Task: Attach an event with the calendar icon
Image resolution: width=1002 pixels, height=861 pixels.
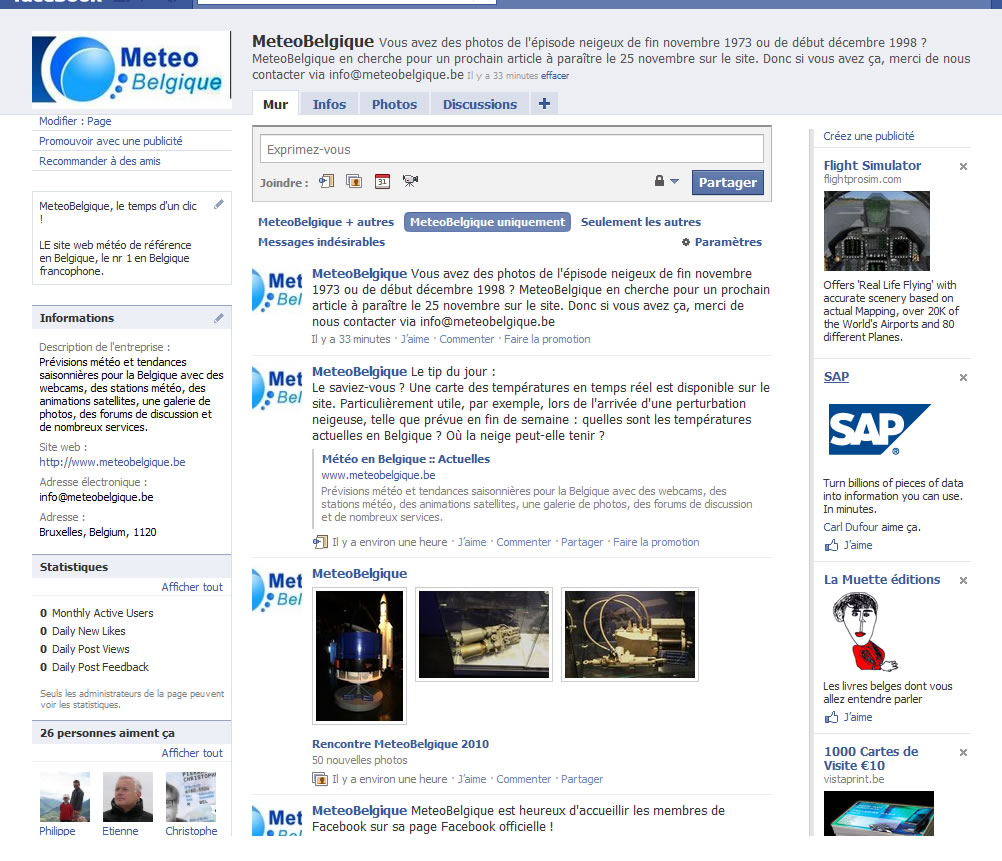Action: pyautogui.click(x=382, y=182)
